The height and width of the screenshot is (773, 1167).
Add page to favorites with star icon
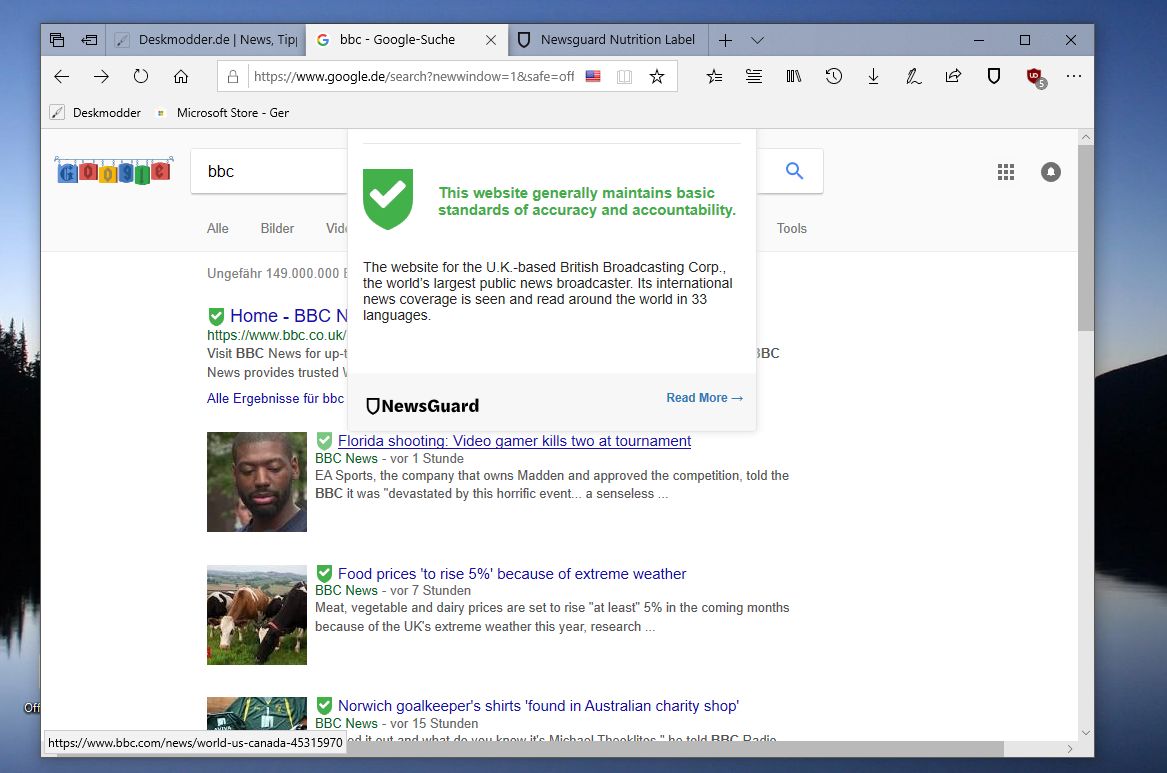coord(657,76)
